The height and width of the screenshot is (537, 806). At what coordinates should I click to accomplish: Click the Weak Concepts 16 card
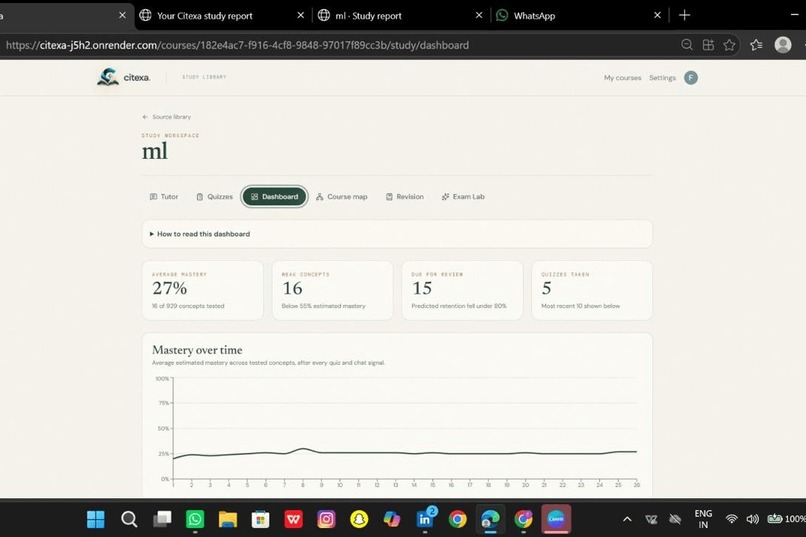pos(333,290)
